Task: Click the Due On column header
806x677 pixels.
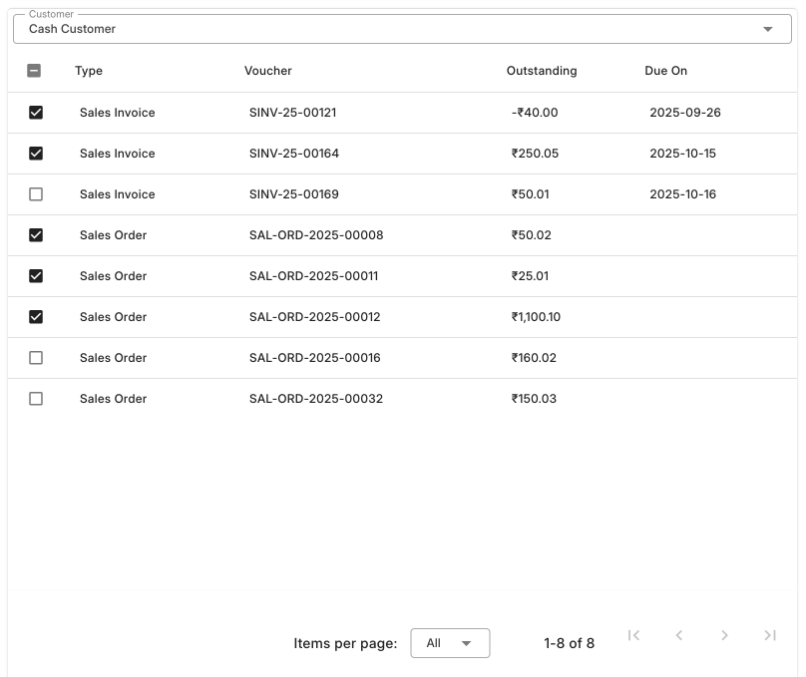Action: pos(665,71)
